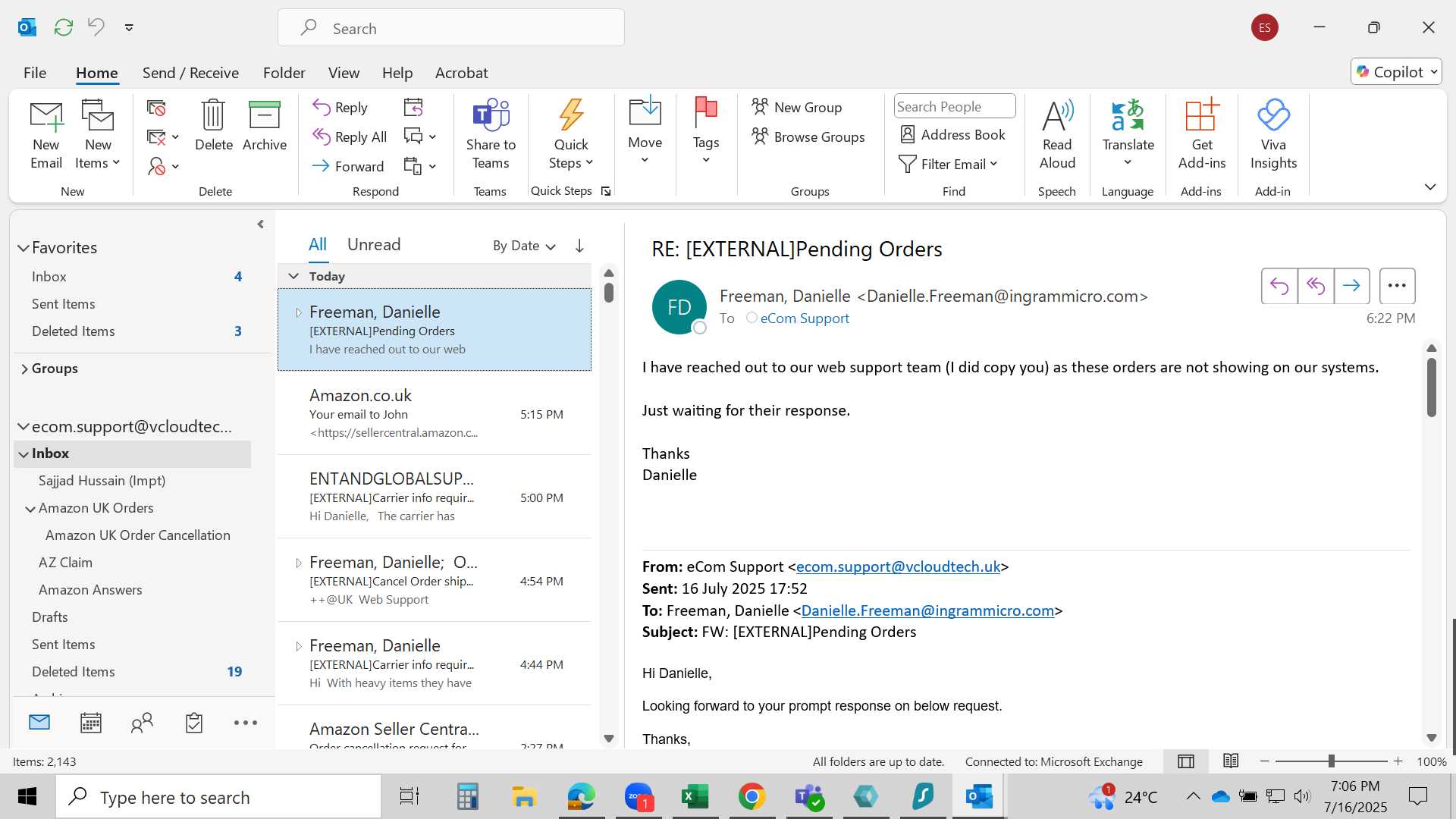Click the Read Aloud icon

(1057, 135)
